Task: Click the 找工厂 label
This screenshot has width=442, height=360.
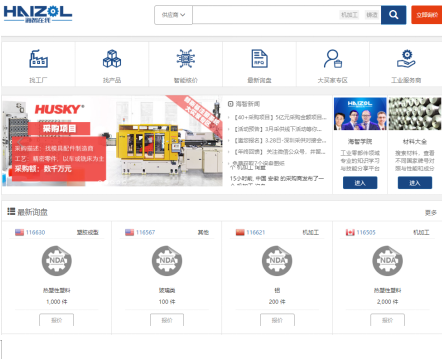Action: (38, 80)
